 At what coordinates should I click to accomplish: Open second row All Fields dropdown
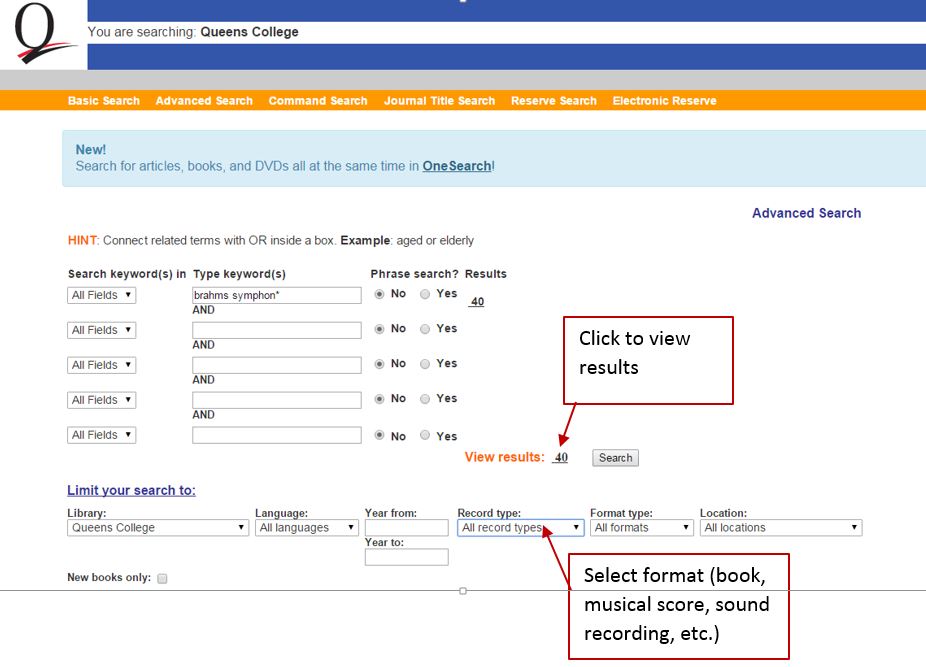click(102, 330)
